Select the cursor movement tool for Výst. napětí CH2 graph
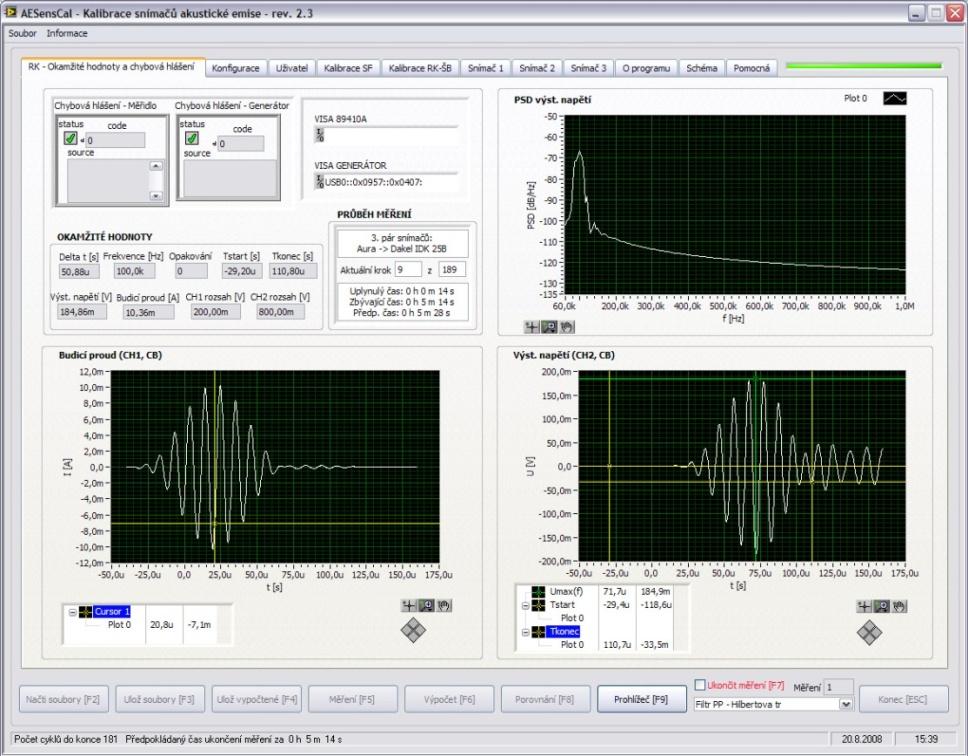Image resolution: width=968 pixels, height=756 pixels. tap(864, 607)
